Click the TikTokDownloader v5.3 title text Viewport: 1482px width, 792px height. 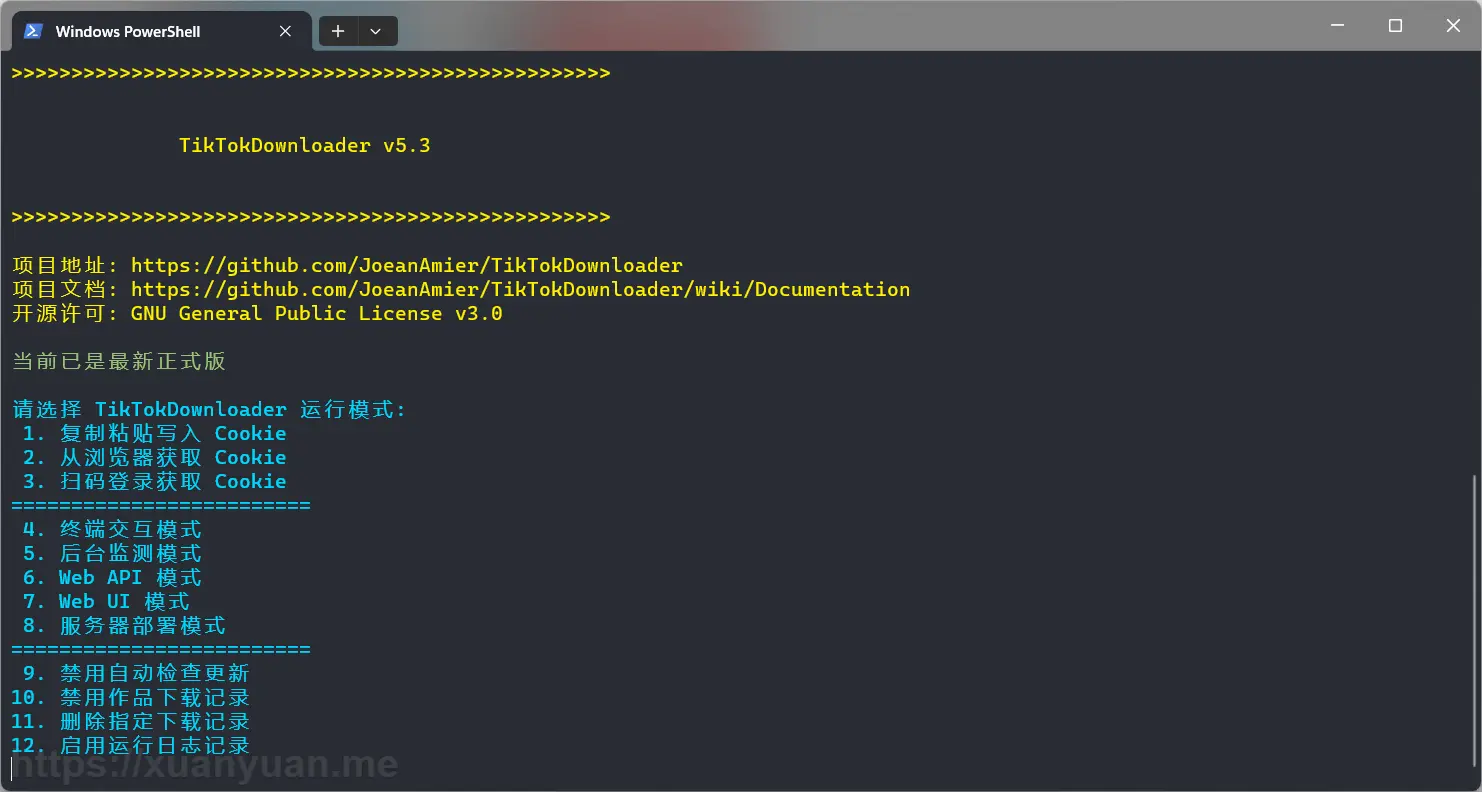click(305, 146)
